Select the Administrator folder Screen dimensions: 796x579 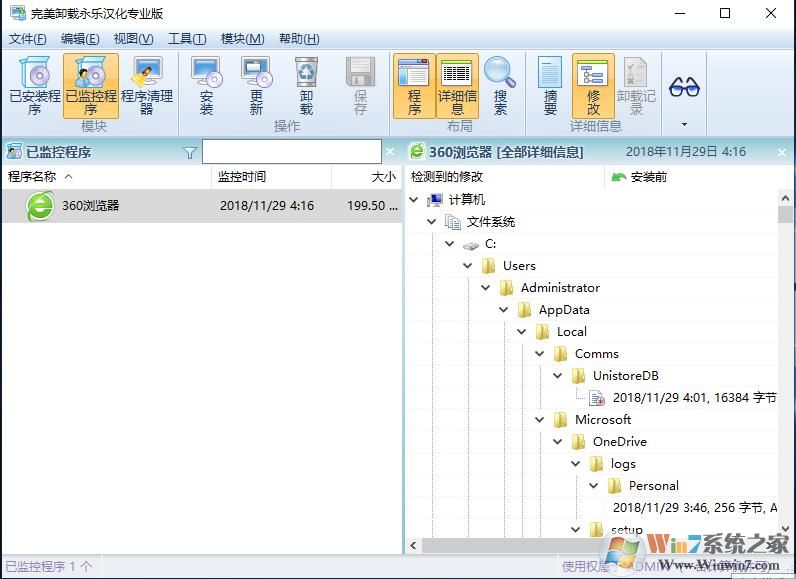click(560, 288)
